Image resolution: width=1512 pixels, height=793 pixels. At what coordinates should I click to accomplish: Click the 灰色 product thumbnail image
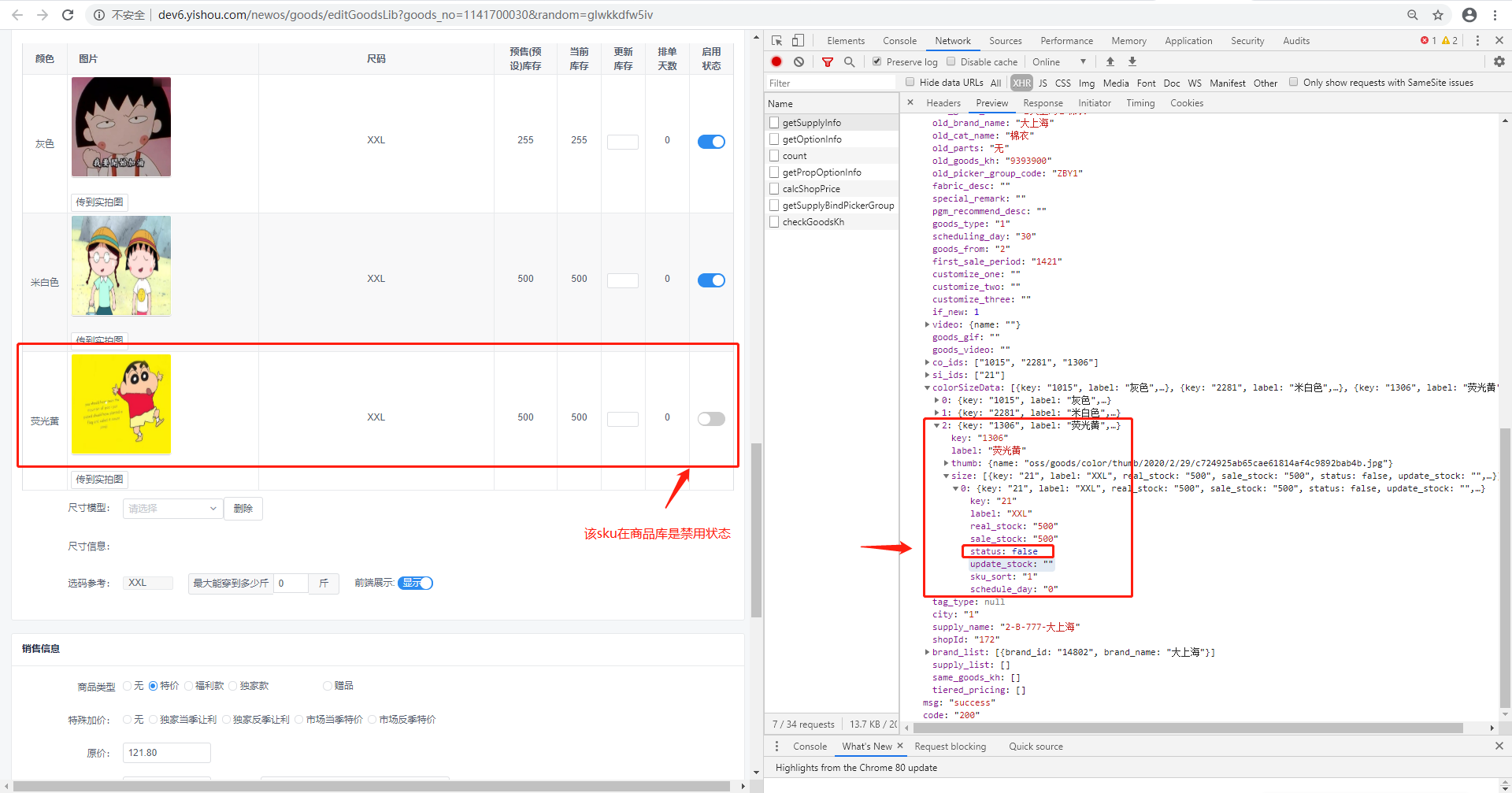tap(121, 127)
